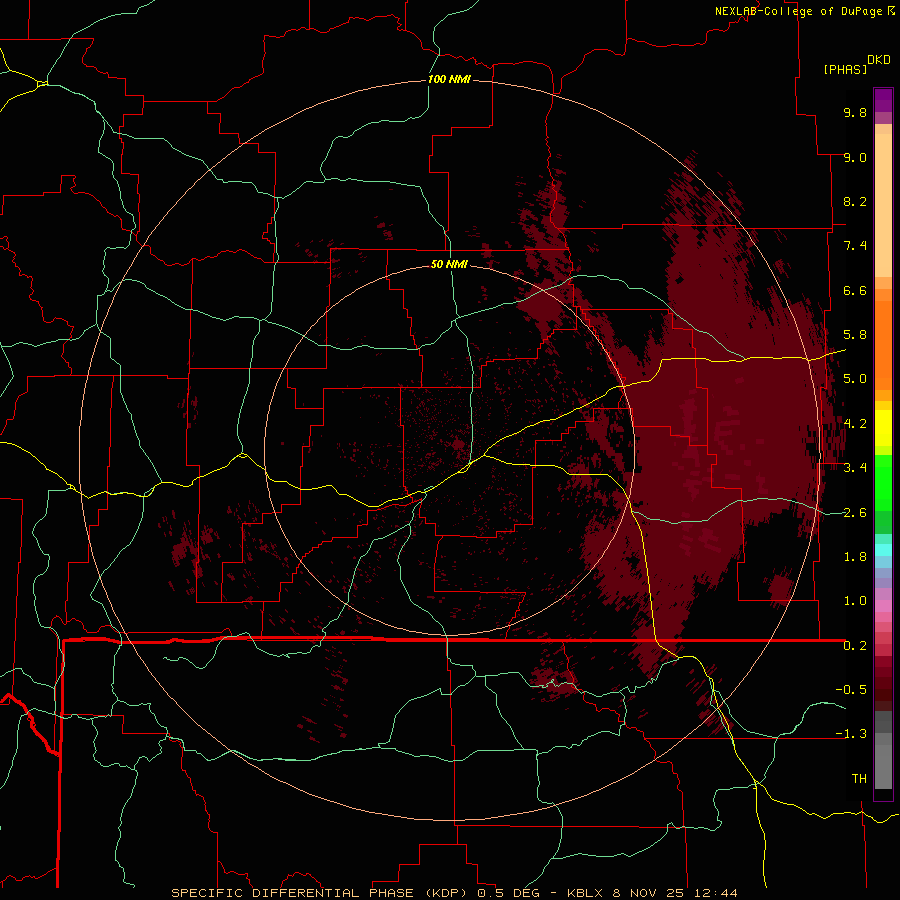Click the 8.2 scale value

point(855,201)
